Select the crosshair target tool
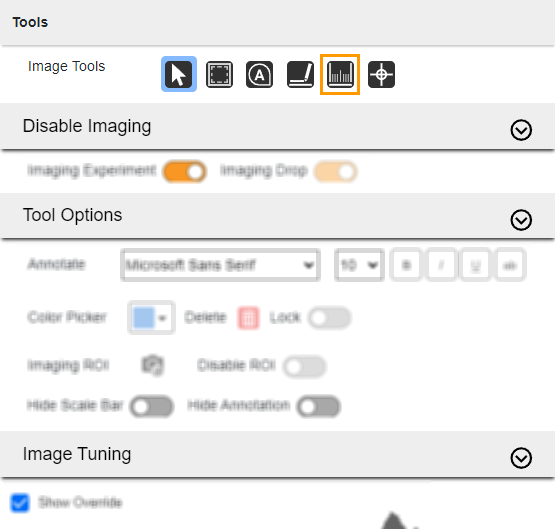The height and width of the screenshot is (529, 555). (x=381, y=74)
